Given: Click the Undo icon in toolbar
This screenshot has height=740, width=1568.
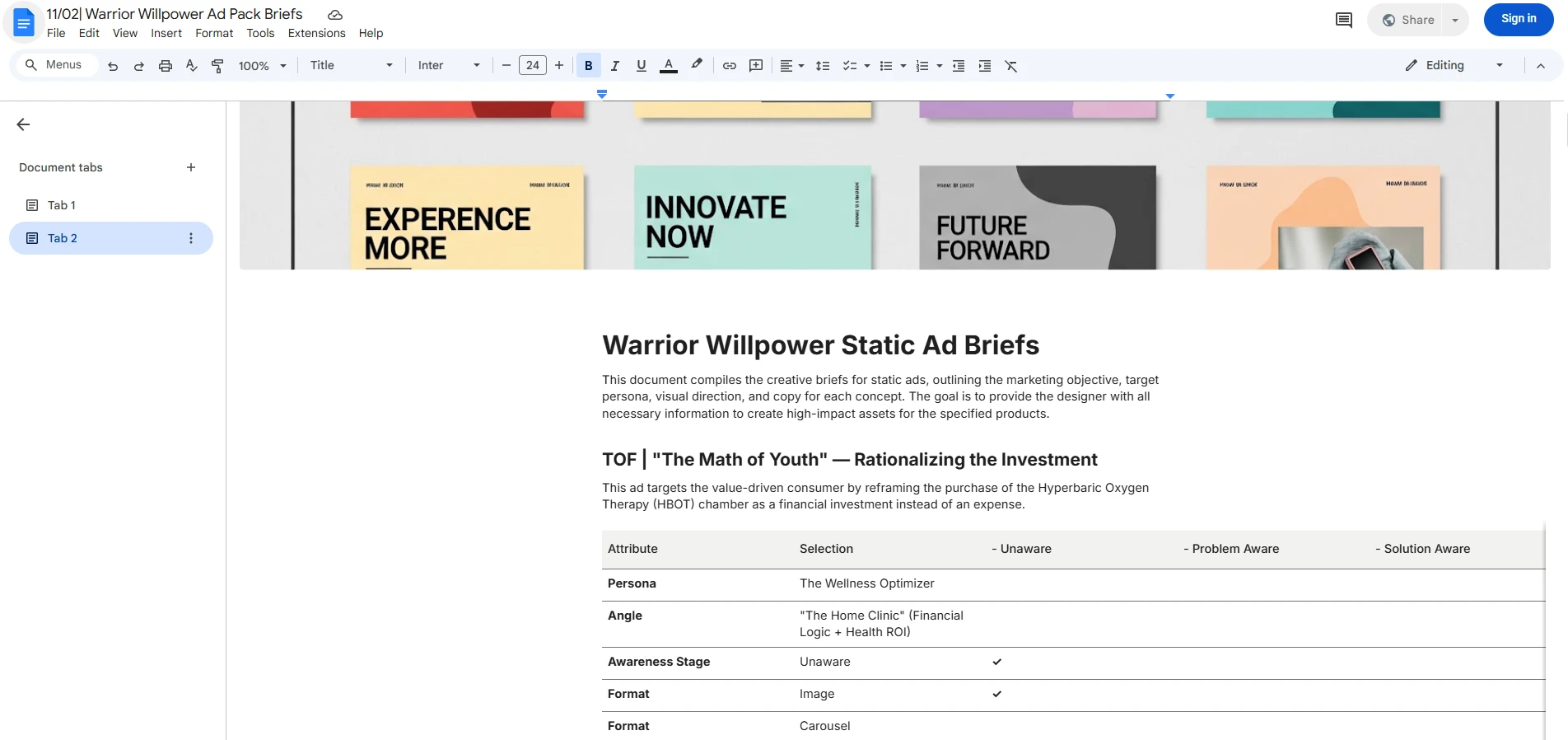Looking at the screenshot, I should (113, 66).
